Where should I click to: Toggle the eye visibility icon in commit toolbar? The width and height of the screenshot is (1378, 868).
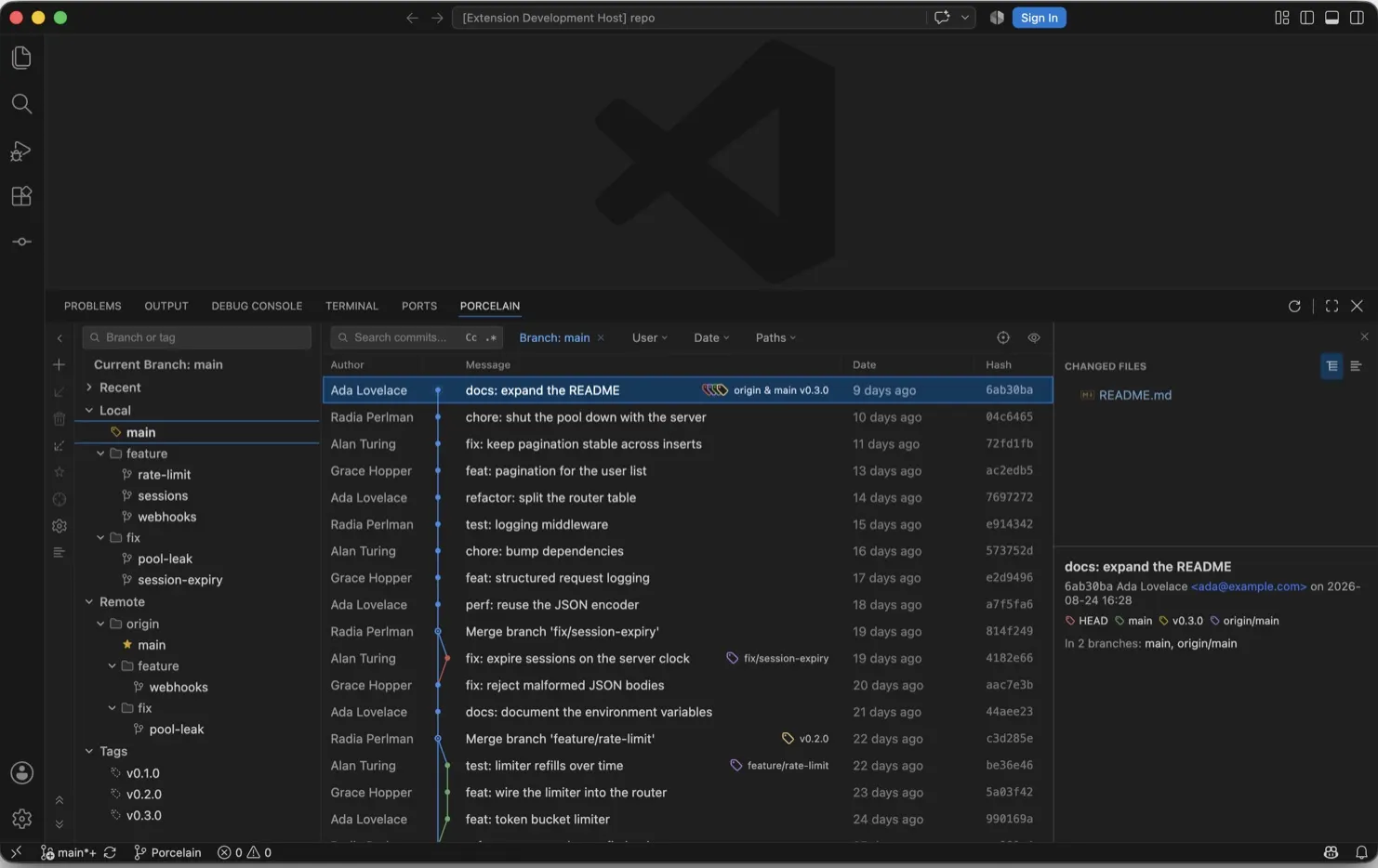click(x=1034, y=337)
